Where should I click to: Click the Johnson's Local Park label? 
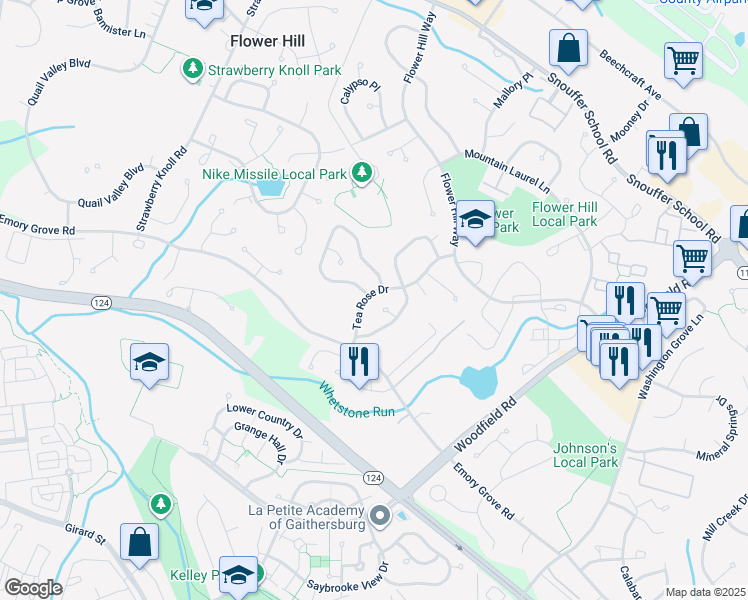[585, 455]
